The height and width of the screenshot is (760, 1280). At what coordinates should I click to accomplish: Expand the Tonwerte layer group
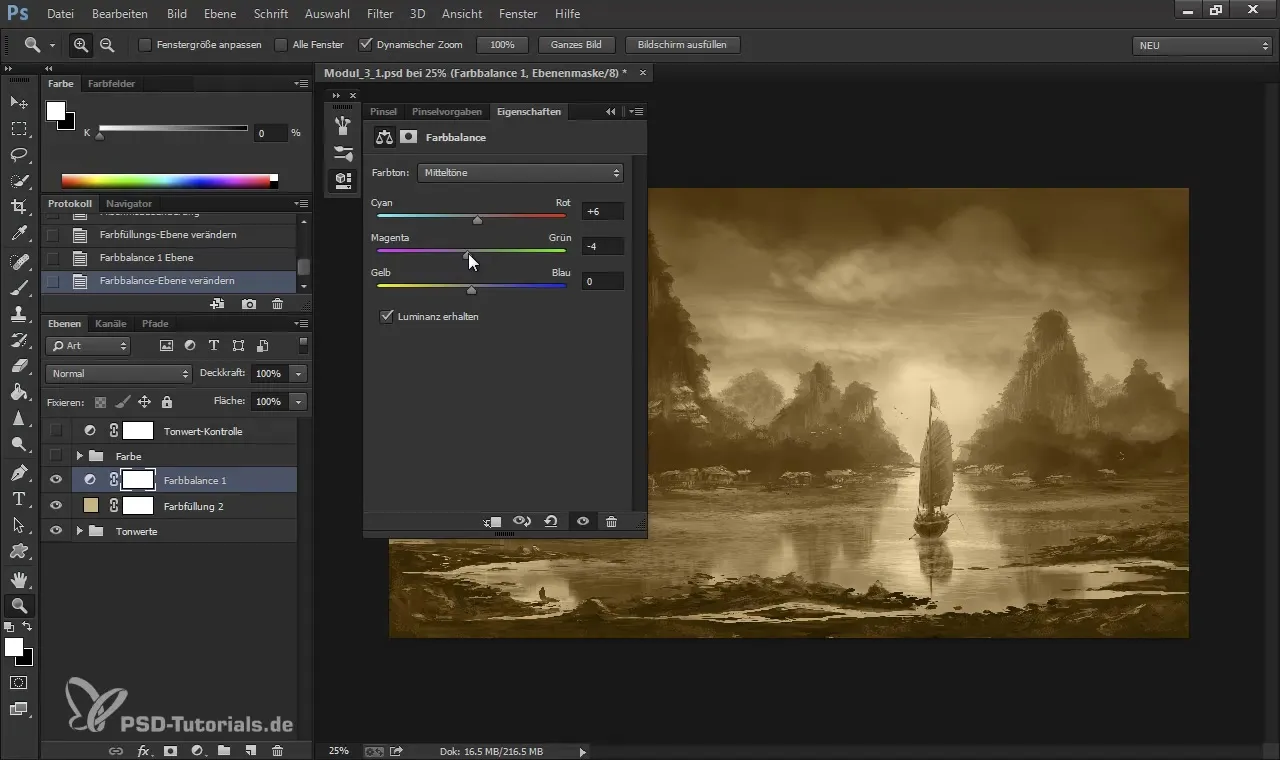pos(79,531)
